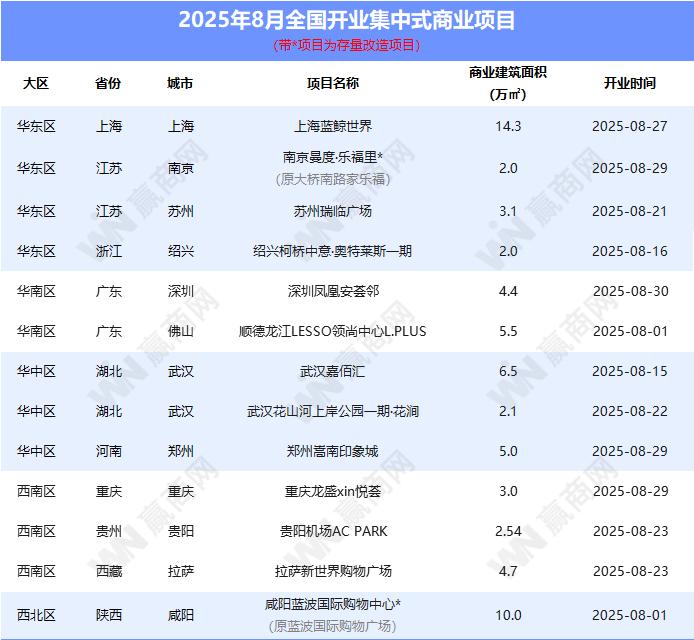Viewport: 694px width, 640px height.
Task: Click the 郑州嵩南印象城 project name
Action: (x=332, y=451)
